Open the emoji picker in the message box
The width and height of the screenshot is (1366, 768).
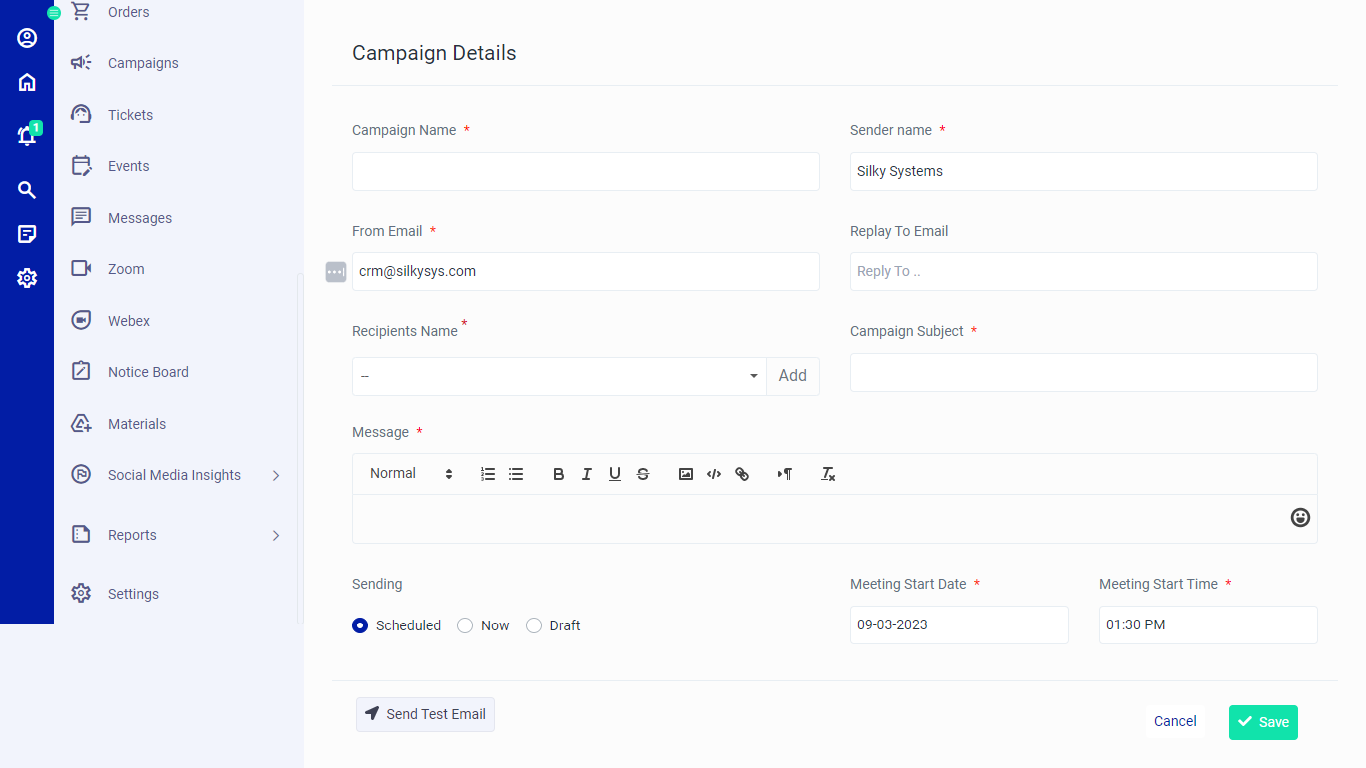pos(1300,517)
